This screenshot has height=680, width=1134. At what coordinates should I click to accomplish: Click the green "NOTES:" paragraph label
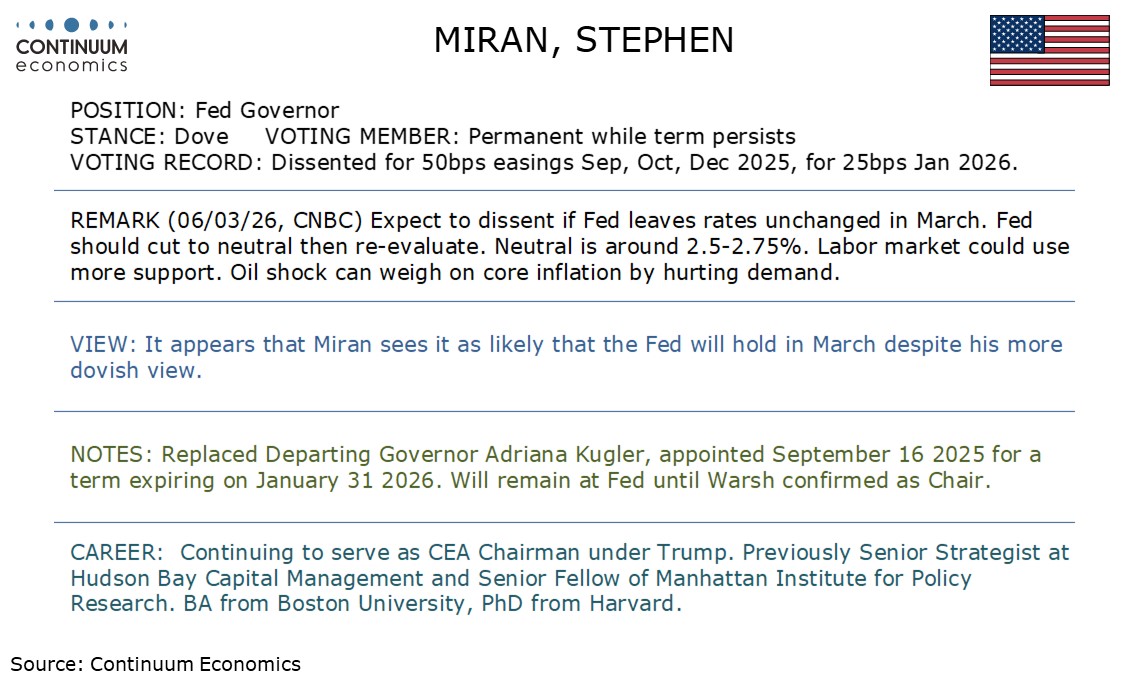[111, 455]
